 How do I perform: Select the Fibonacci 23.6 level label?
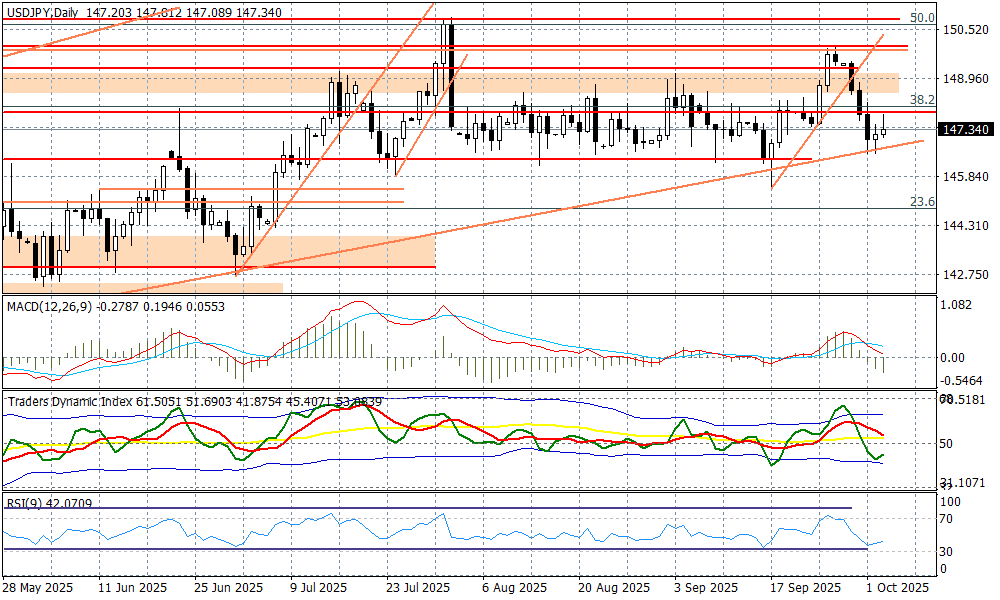click(x=922, y=202)
